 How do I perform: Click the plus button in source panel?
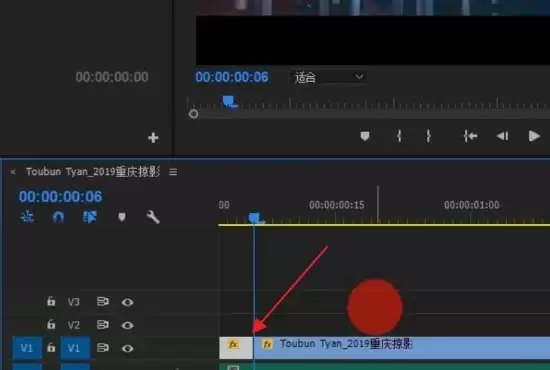click(153, 138)
